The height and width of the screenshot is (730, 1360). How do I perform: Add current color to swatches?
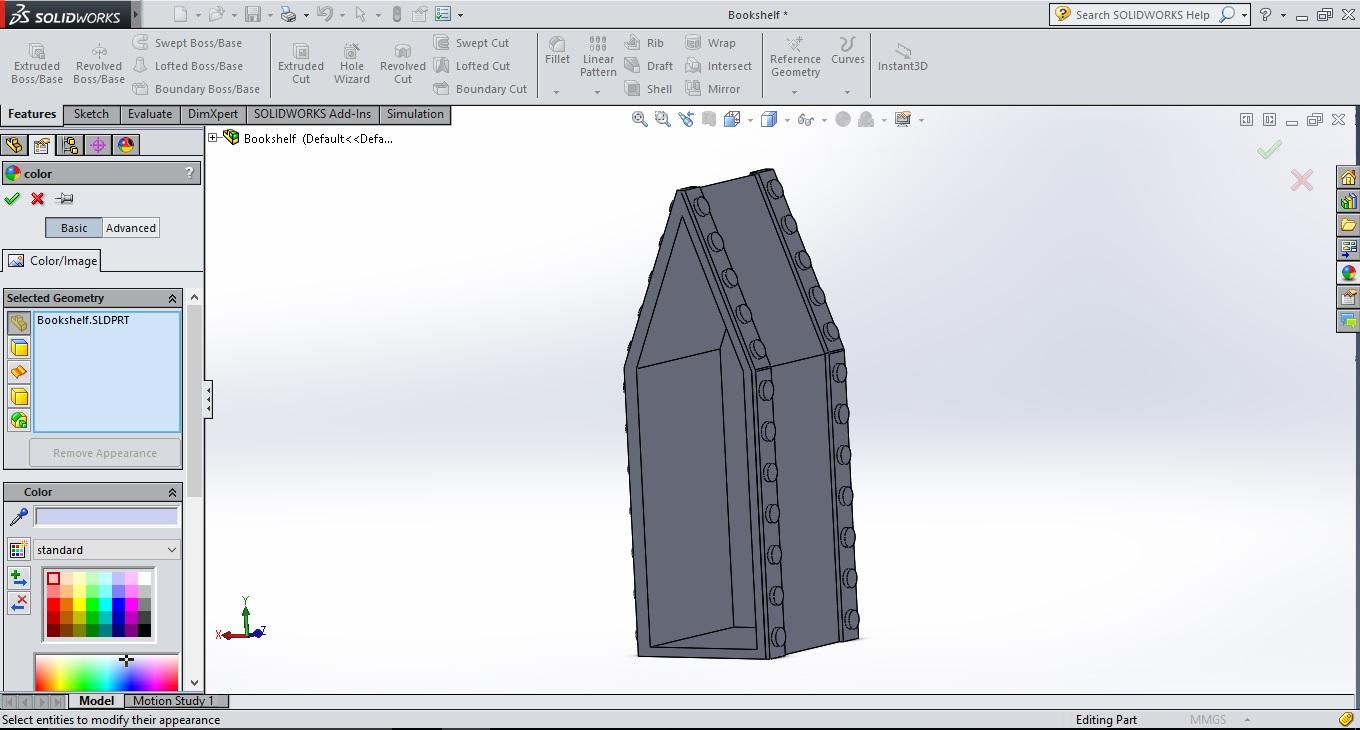(18, 578)
